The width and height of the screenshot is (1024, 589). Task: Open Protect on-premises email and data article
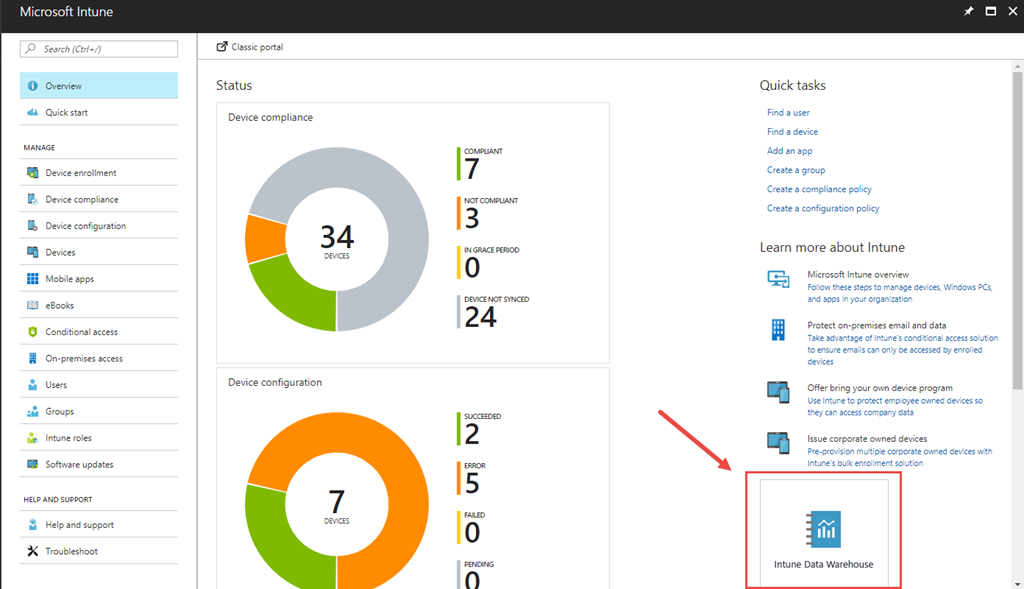[876, 325]
